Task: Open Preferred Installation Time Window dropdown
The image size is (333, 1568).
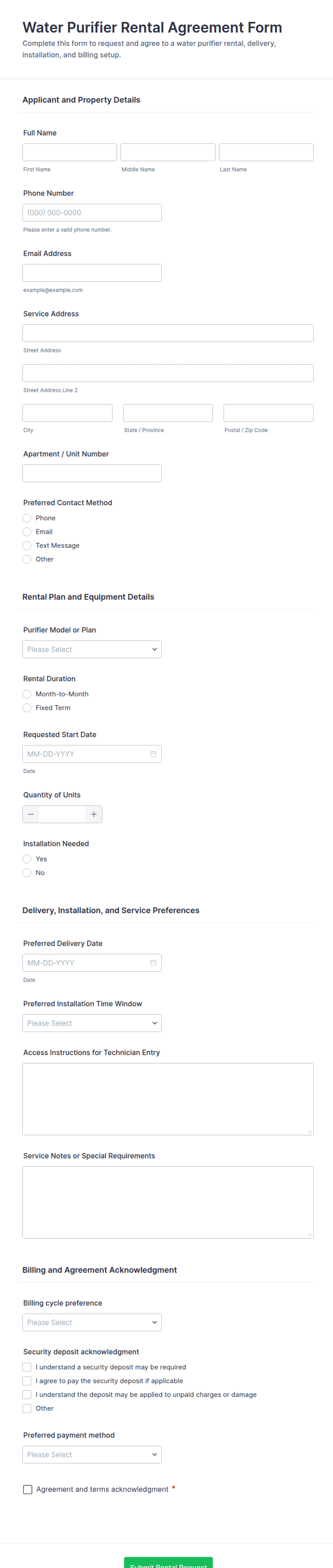Action: click(91, 1023)
